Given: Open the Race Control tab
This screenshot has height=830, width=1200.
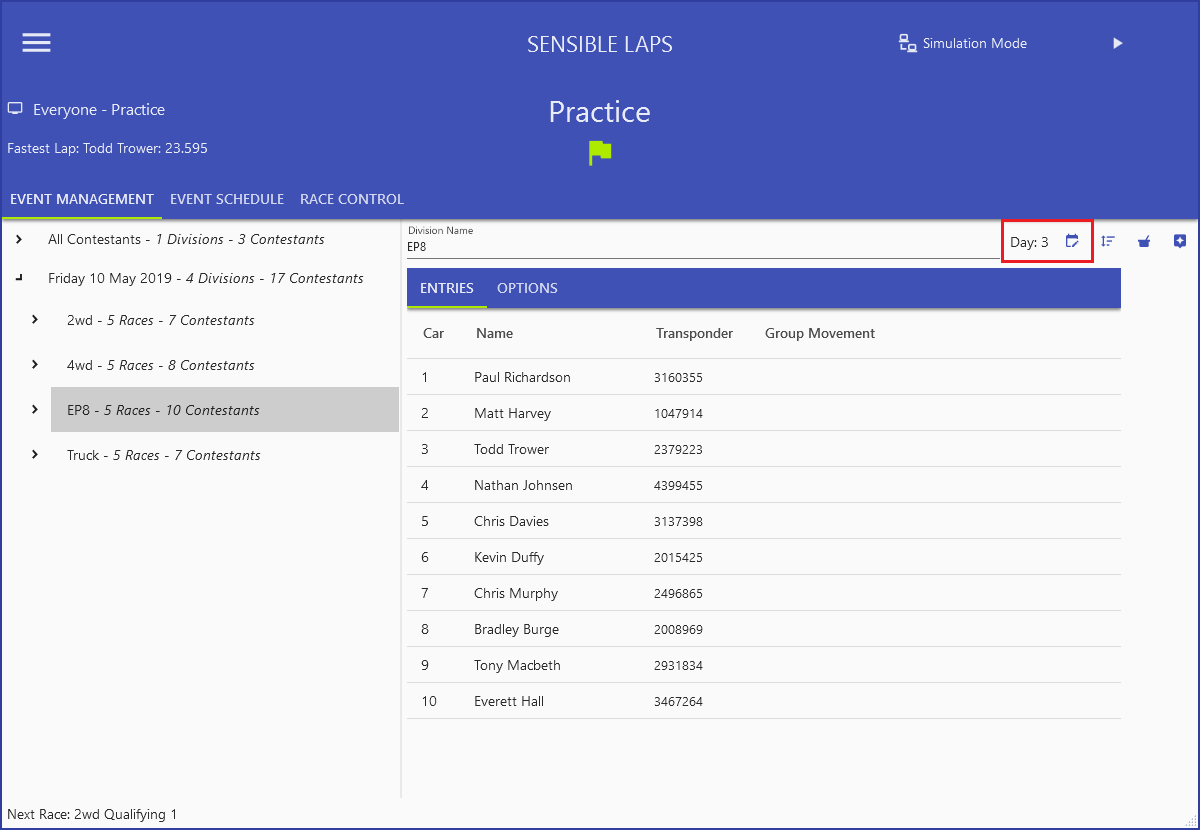Looking at the screenshot, I should tap(352, 199).
